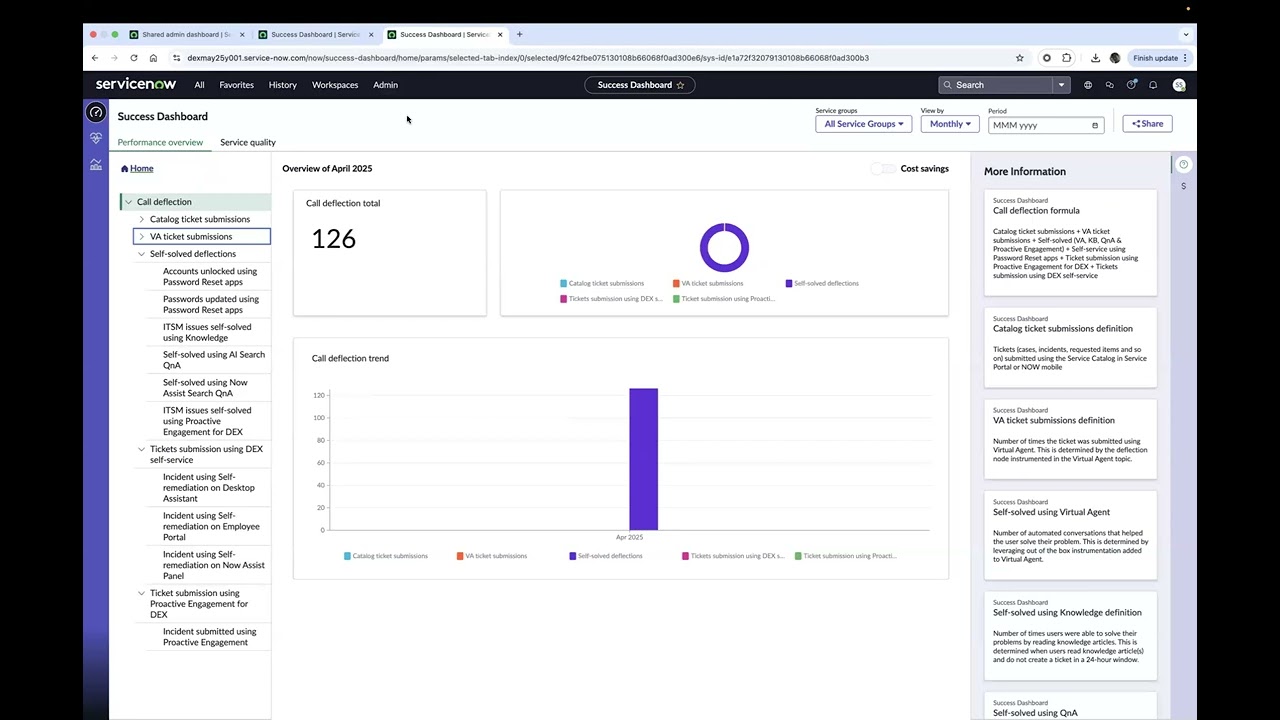The width and height of the screenshot is (1280, 720).
Task: Open the All menu
Action: 199,85
